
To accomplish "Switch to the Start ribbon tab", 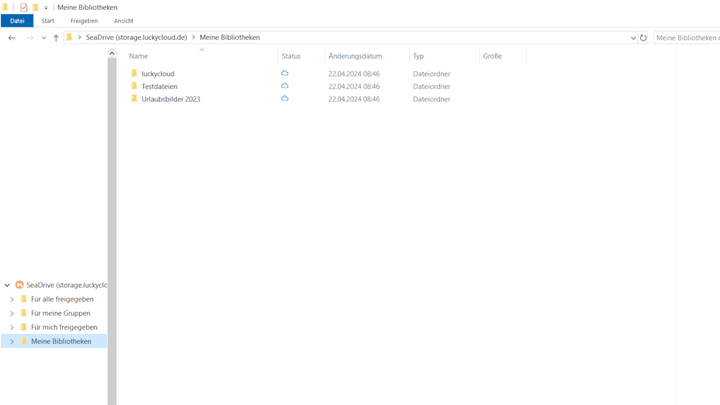I will 48,21.
